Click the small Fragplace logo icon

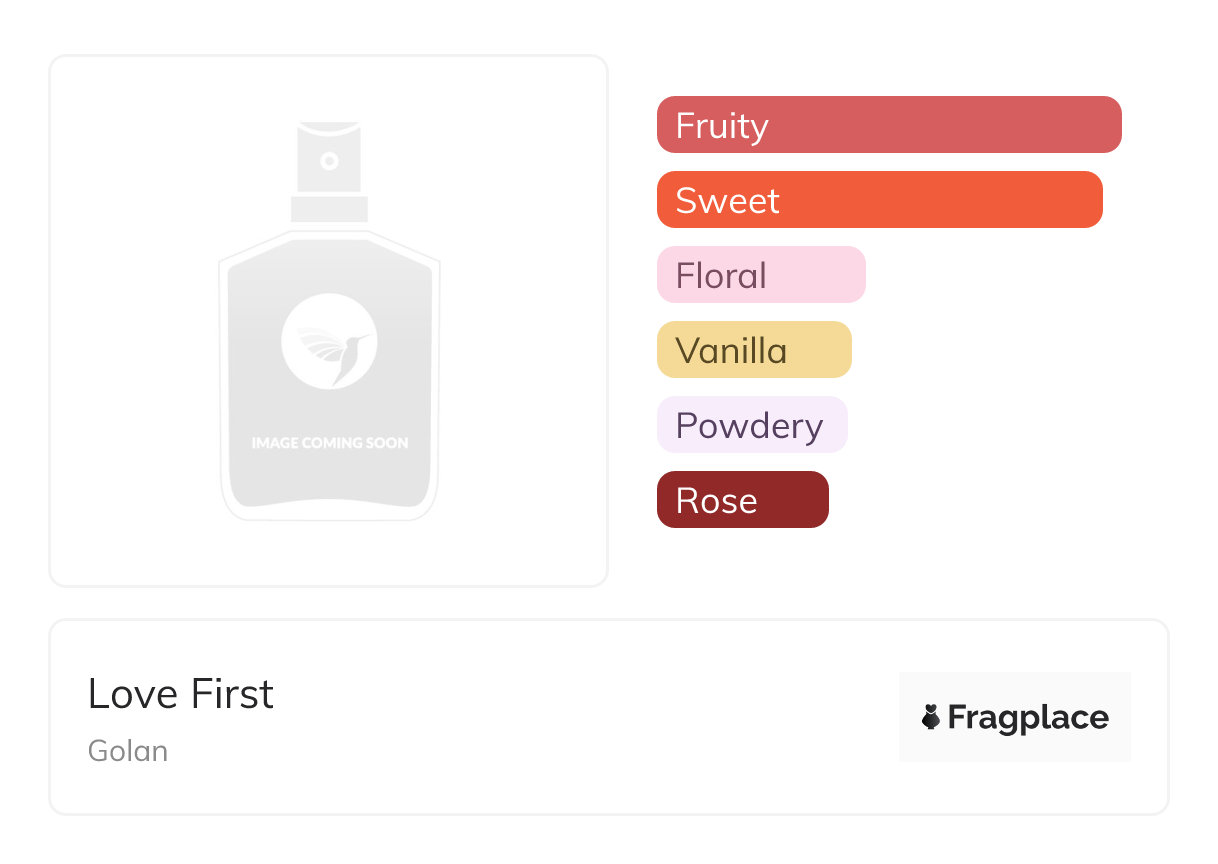tap(931, 717)
